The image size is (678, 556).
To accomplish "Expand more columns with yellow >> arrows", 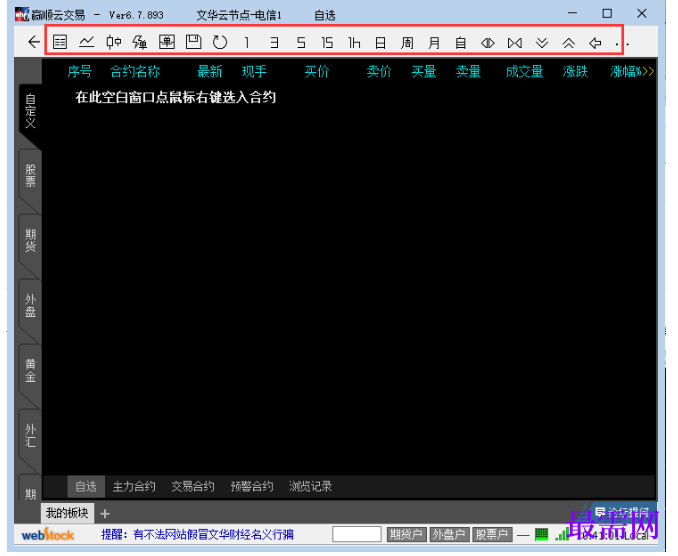I will coord(648,71).
